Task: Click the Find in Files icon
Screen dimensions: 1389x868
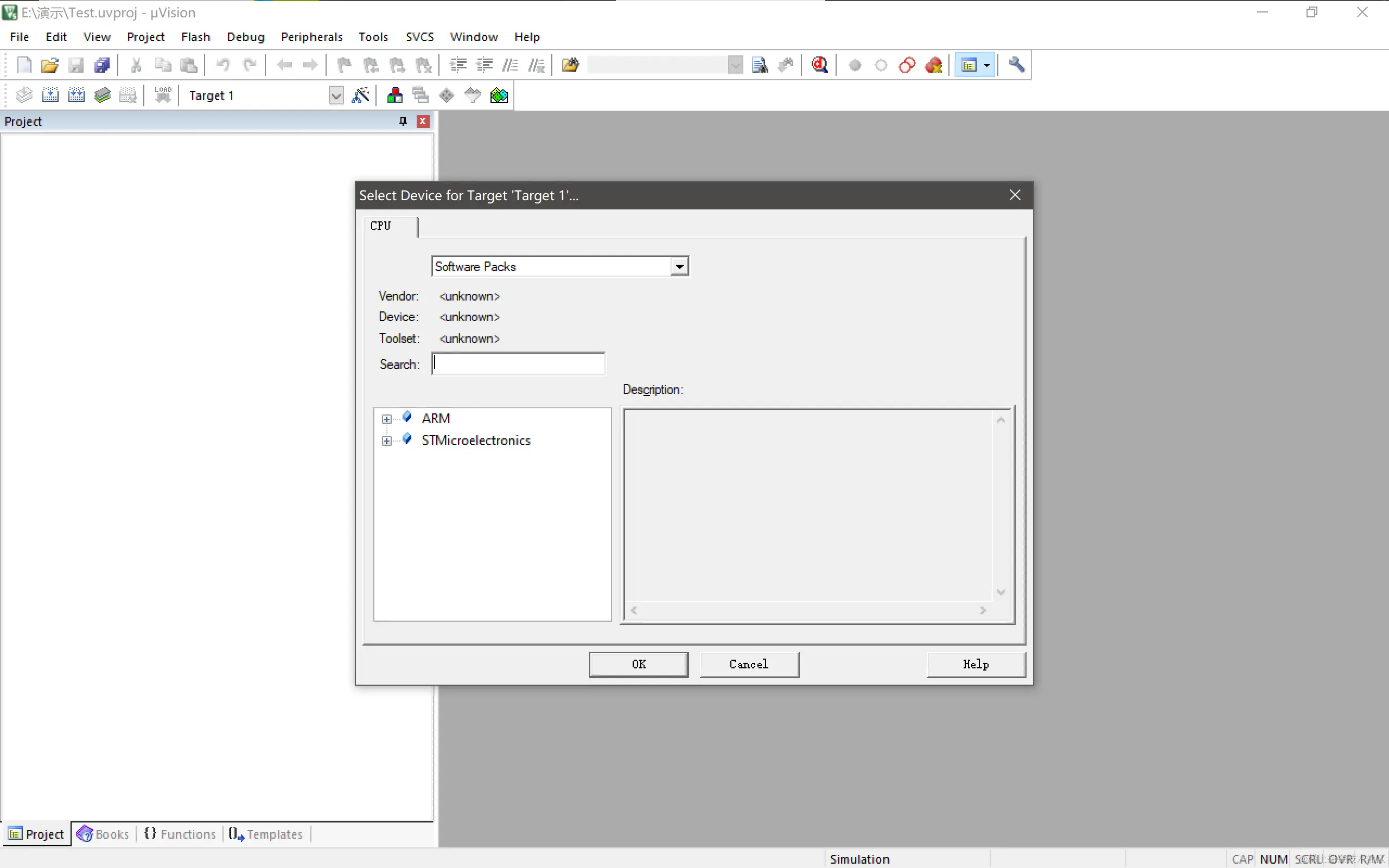Action: 570,65
